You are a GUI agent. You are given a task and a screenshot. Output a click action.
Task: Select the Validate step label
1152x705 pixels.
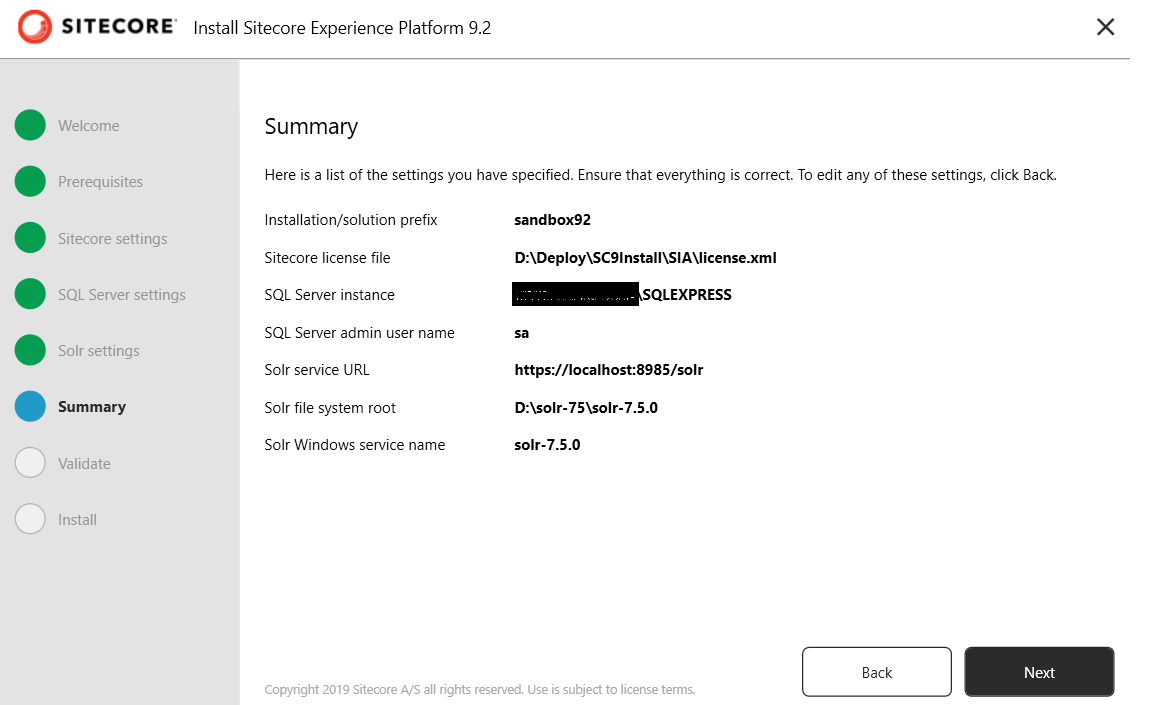(x=84, y=463)
